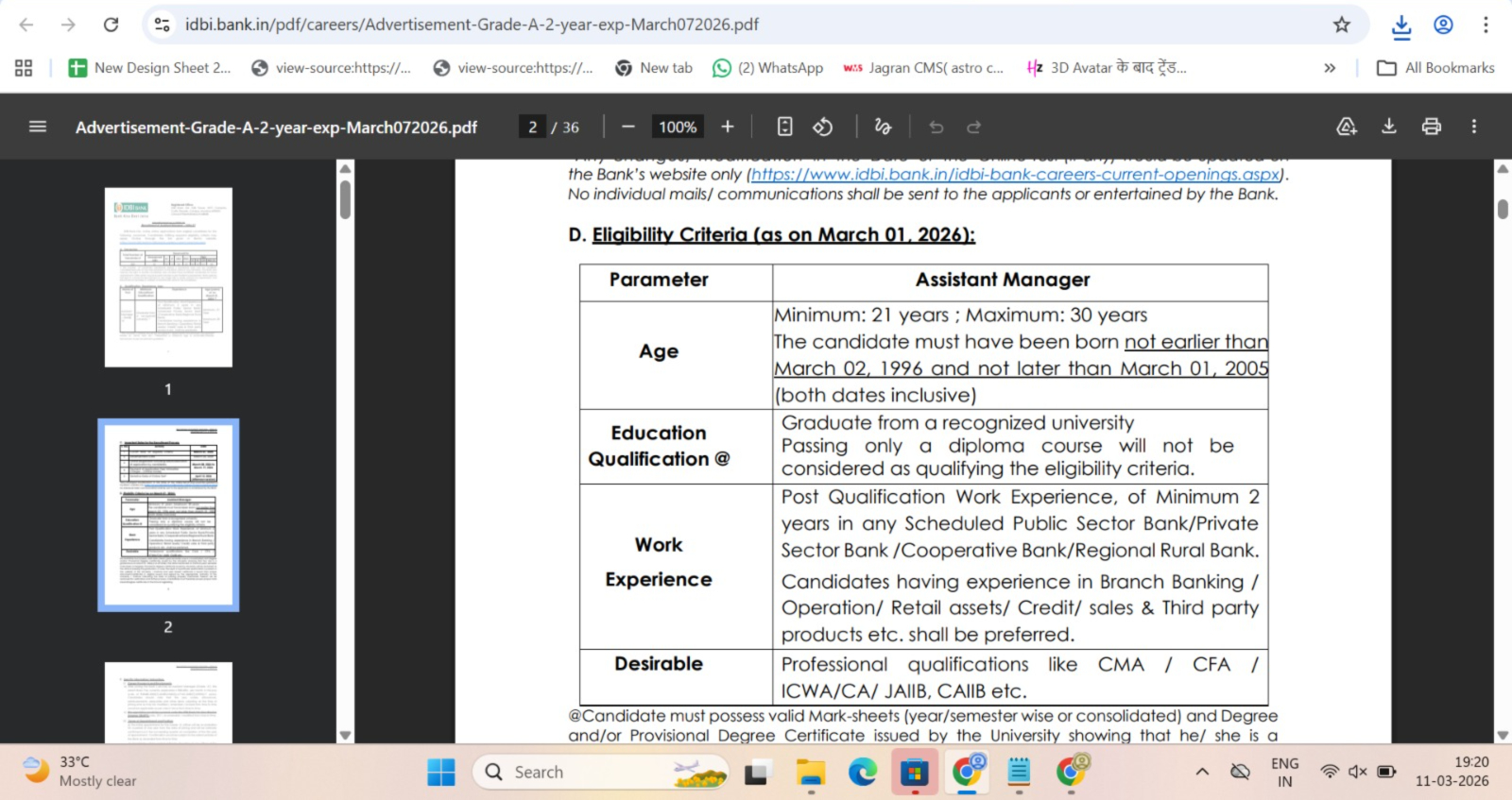Screen dimensions: 1512x800
Task: Rotate the PDF counterclockwise
Action: tap(823, 127)
